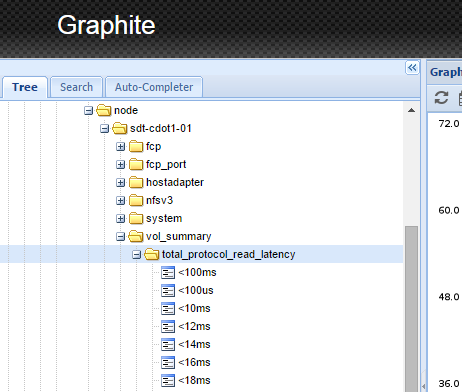Click the system folder icon

[136, 218]
